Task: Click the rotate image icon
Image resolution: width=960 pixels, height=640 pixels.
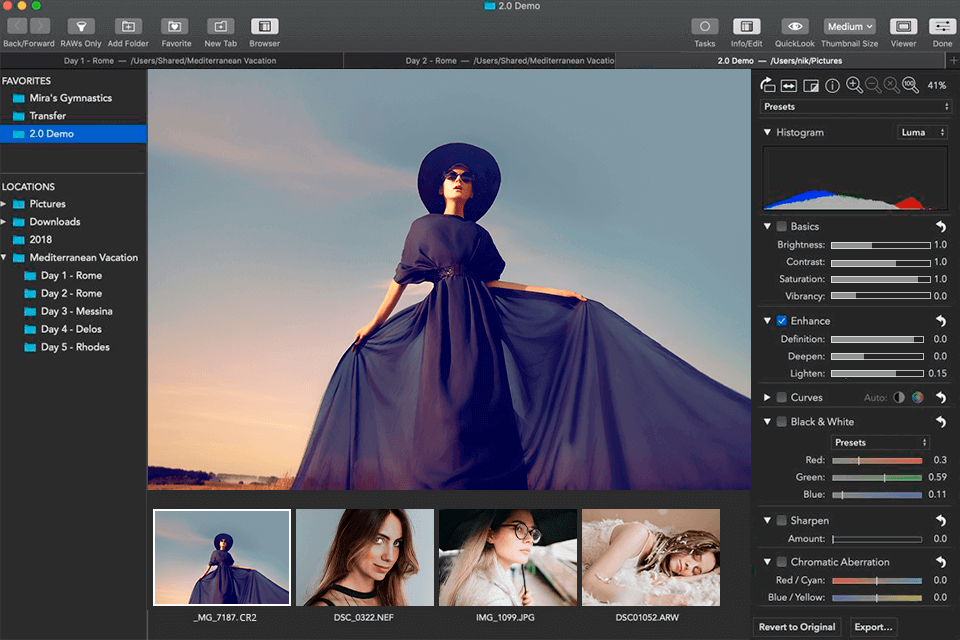Action: coord(767,86)
